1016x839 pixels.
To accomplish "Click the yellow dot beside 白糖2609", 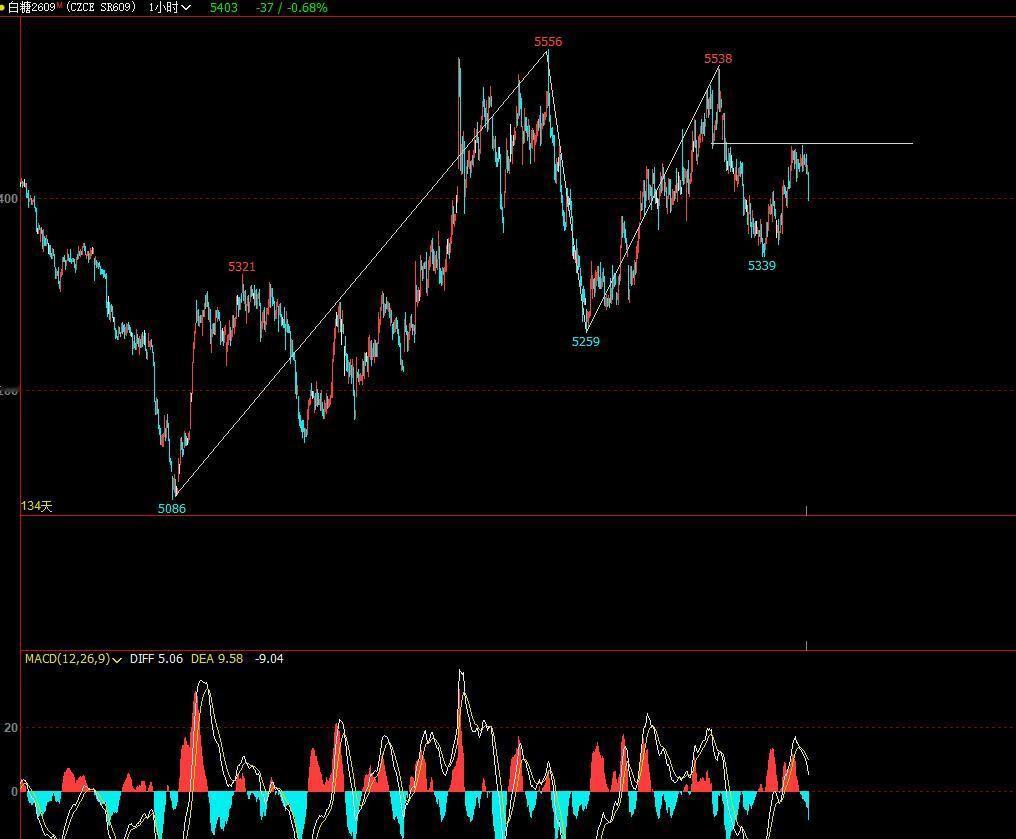I will pyautogui.click(x=3, y=8).
